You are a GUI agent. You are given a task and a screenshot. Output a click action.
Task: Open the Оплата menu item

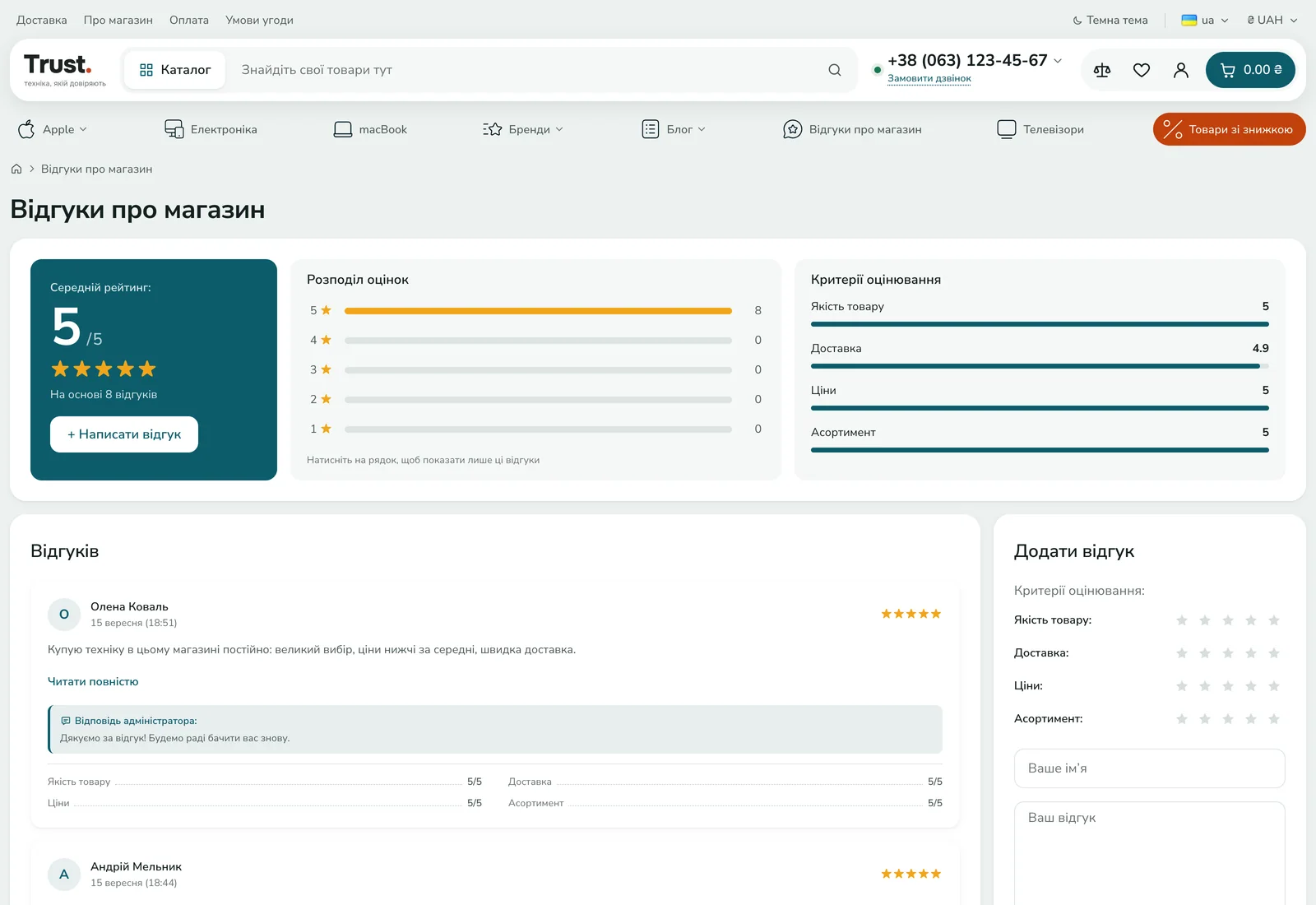tap(189, 20)
